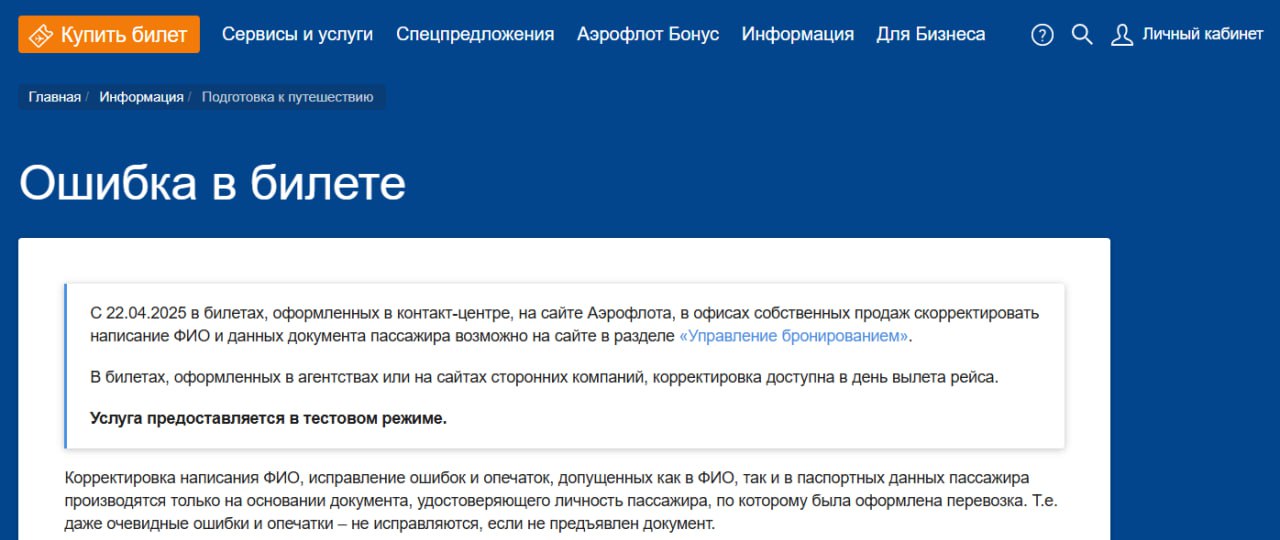This screenshot has height=540, width=1280.
Task: Open the Для Бизнеса menu
Action: (931, 34)
